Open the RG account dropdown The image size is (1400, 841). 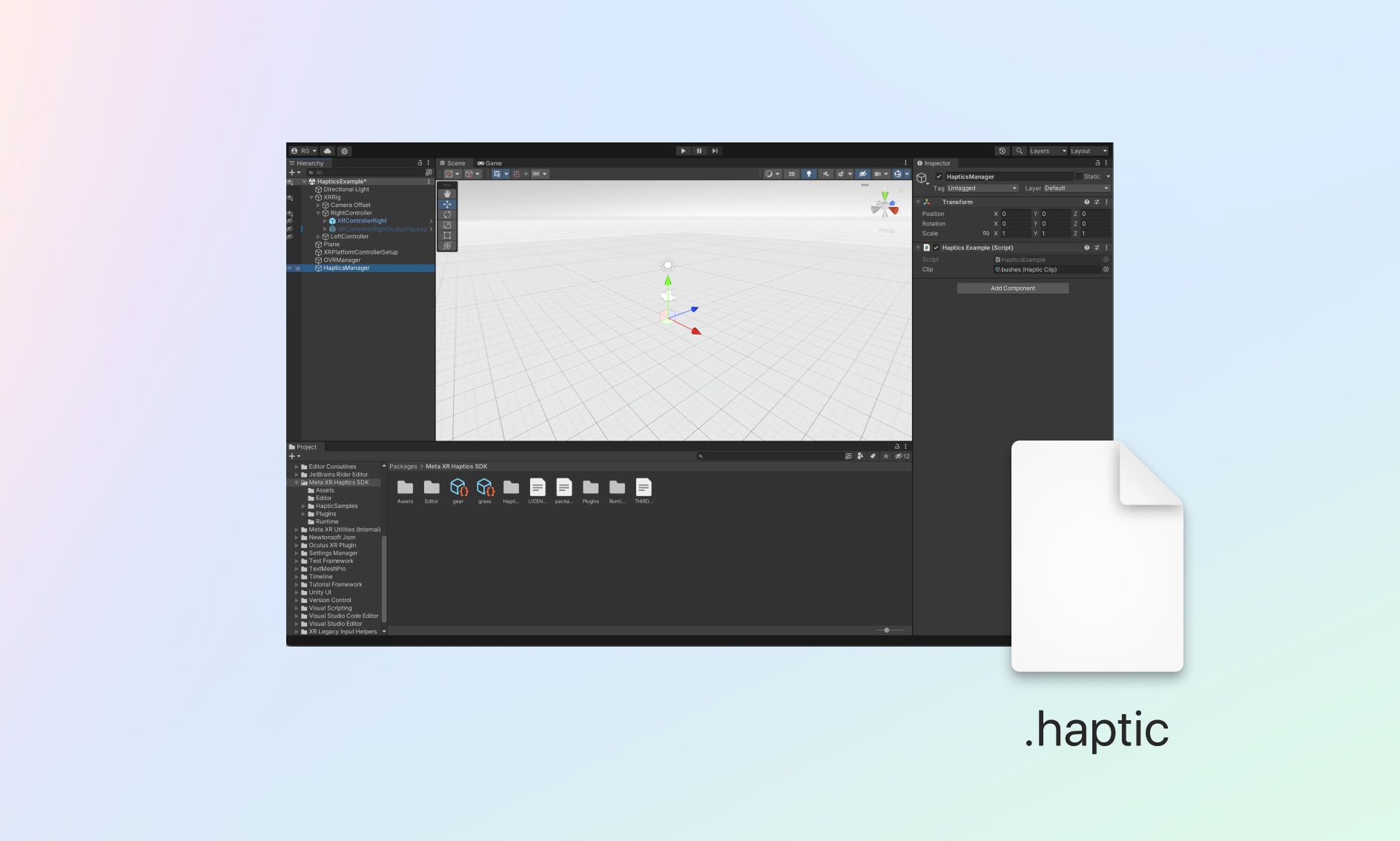click(x=304, y=151)
